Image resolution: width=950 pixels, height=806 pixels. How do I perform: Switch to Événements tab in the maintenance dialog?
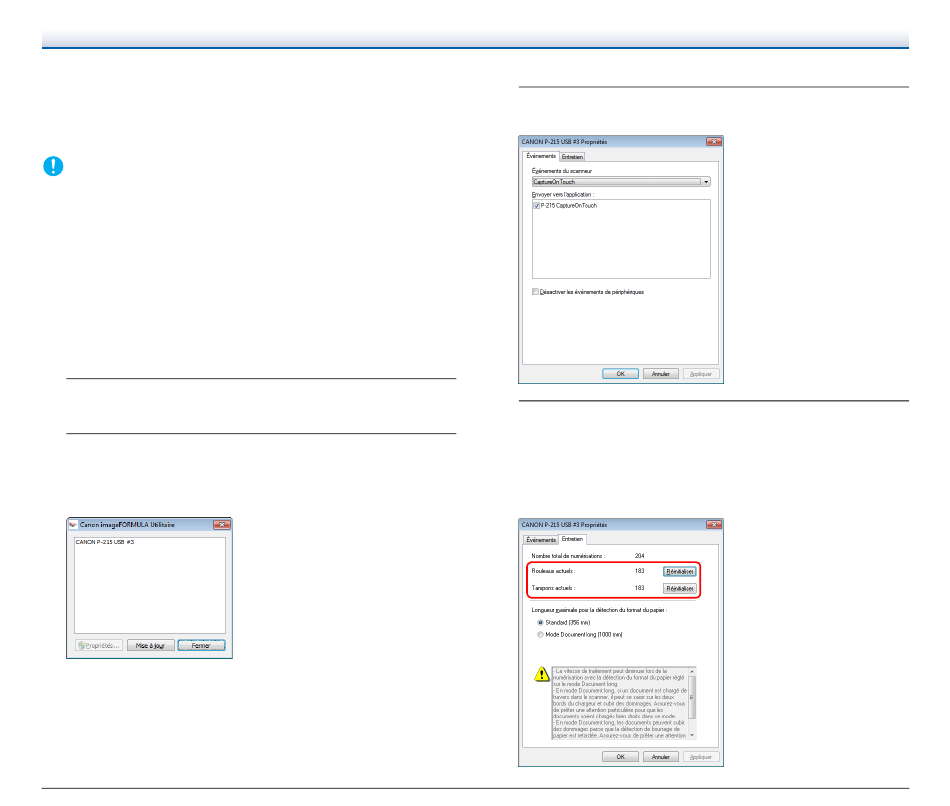[x=541, y=539]
